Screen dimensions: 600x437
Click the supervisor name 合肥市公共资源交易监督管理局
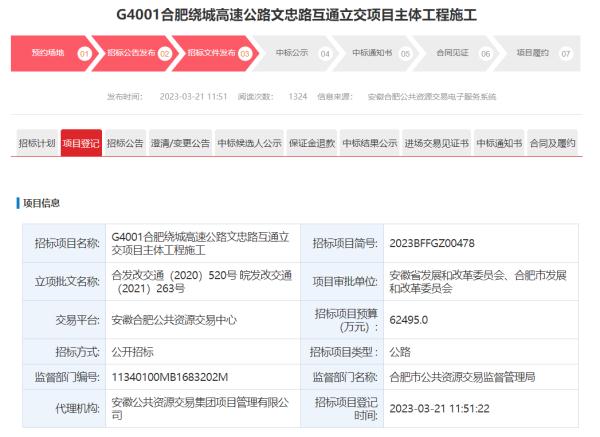[462, 377]
